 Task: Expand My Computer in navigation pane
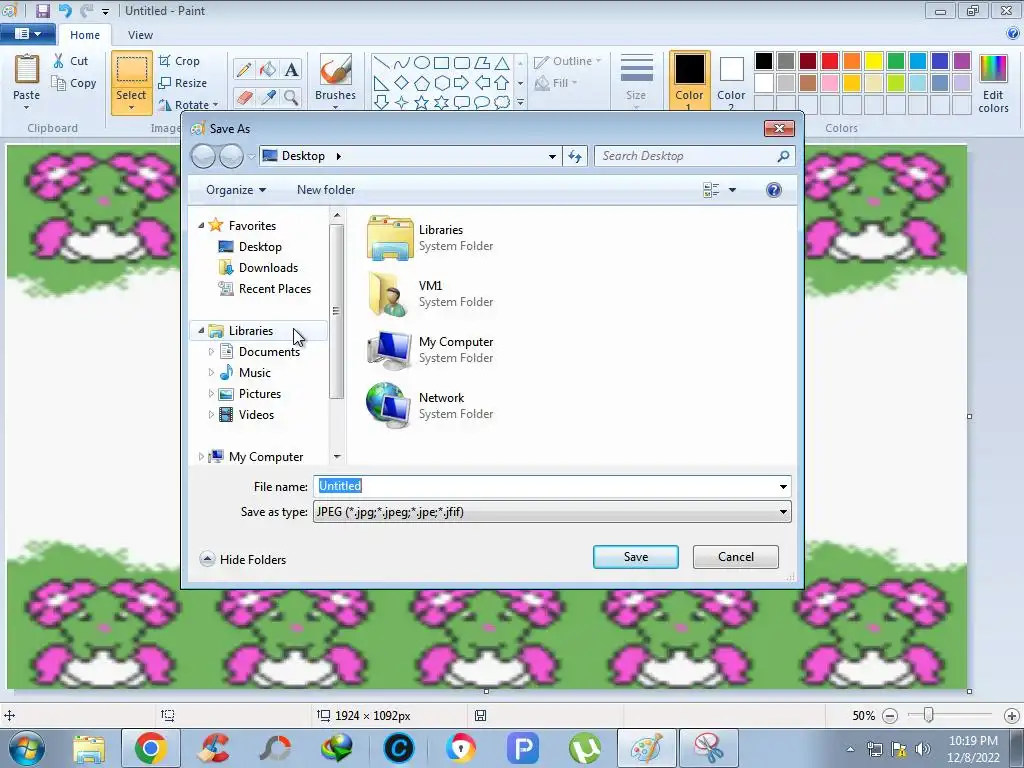point(201,457)
